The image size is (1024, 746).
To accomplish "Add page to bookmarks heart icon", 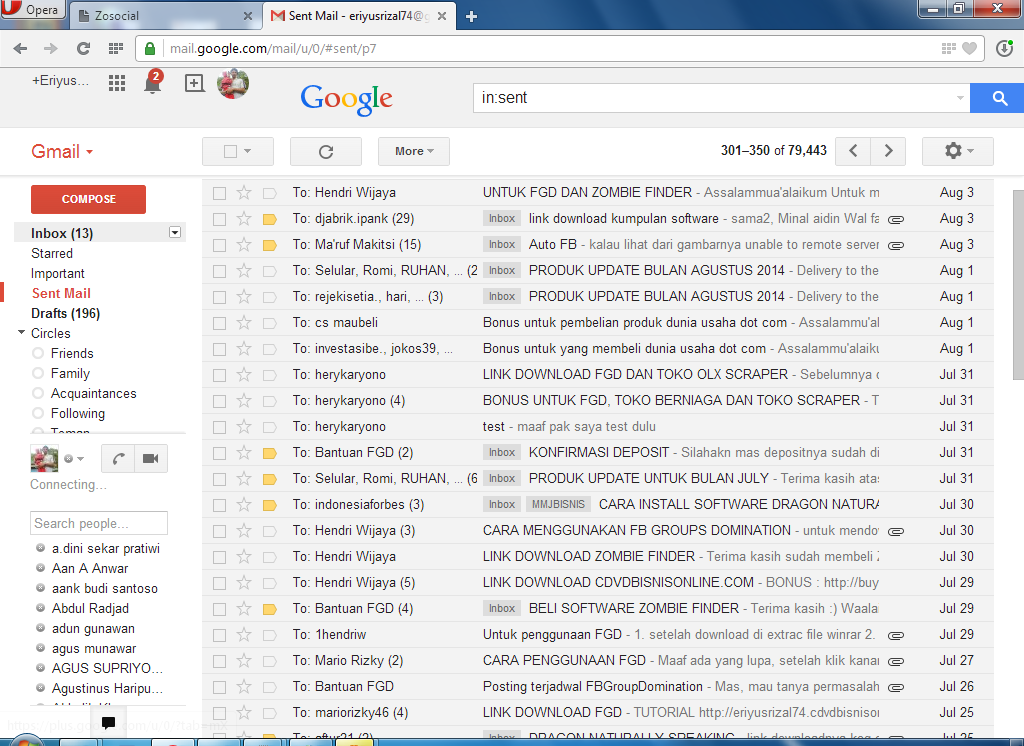I will coord(970,48).
